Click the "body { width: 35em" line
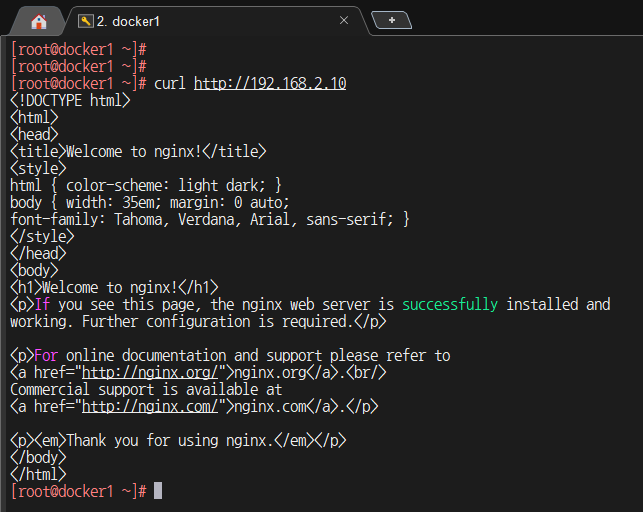This screenshot has height=512, width=643. pyautogui.click(x=150, y=203)
